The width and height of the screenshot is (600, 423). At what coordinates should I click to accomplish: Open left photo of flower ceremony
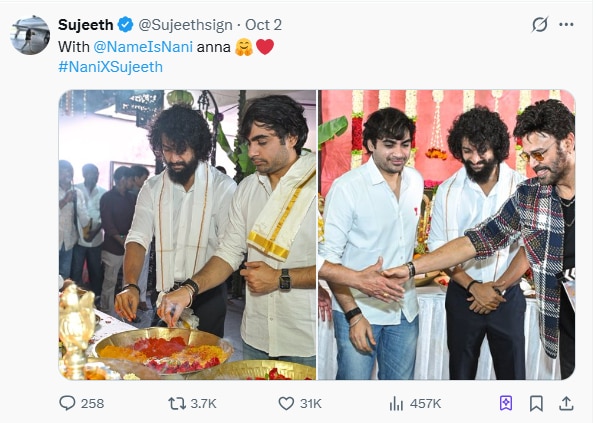[187, 235]
